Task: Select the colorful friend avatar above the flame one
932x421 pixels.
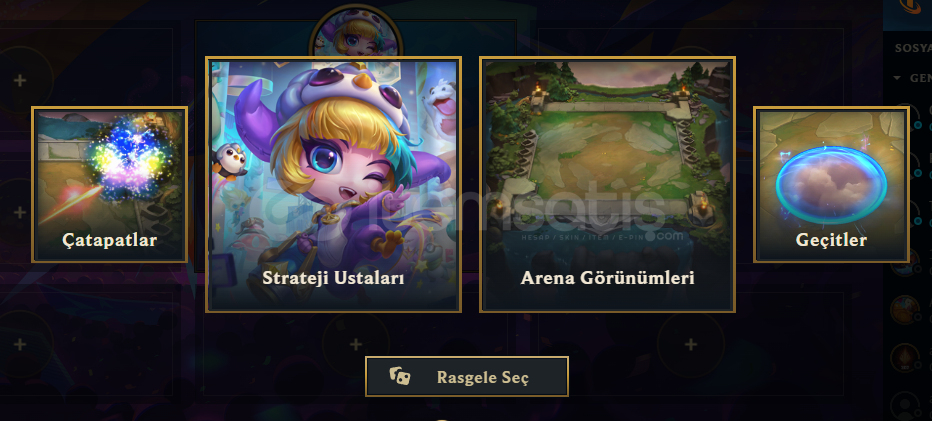Action: pyautogui.click(x=905, y=310)
